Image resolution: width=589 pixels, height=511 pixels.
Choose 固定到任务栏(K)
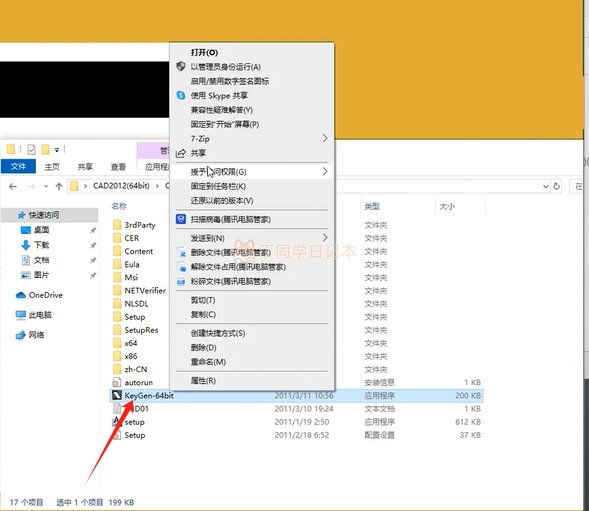coord(218,186)
